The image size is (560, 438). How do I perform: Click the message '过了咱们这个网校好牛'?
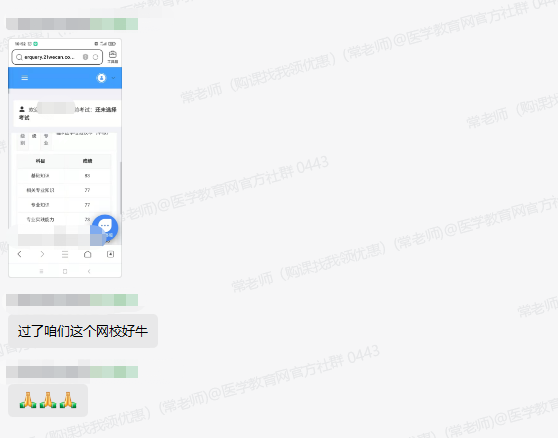pos(83,331)
